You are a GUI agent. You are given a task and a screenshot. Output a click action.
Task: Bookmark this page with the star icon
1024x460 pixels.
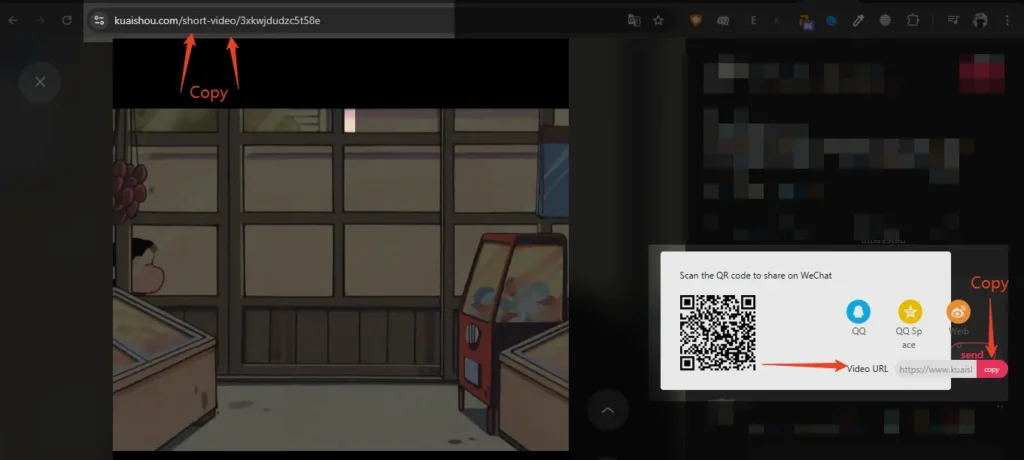click(x=658, y=20)
